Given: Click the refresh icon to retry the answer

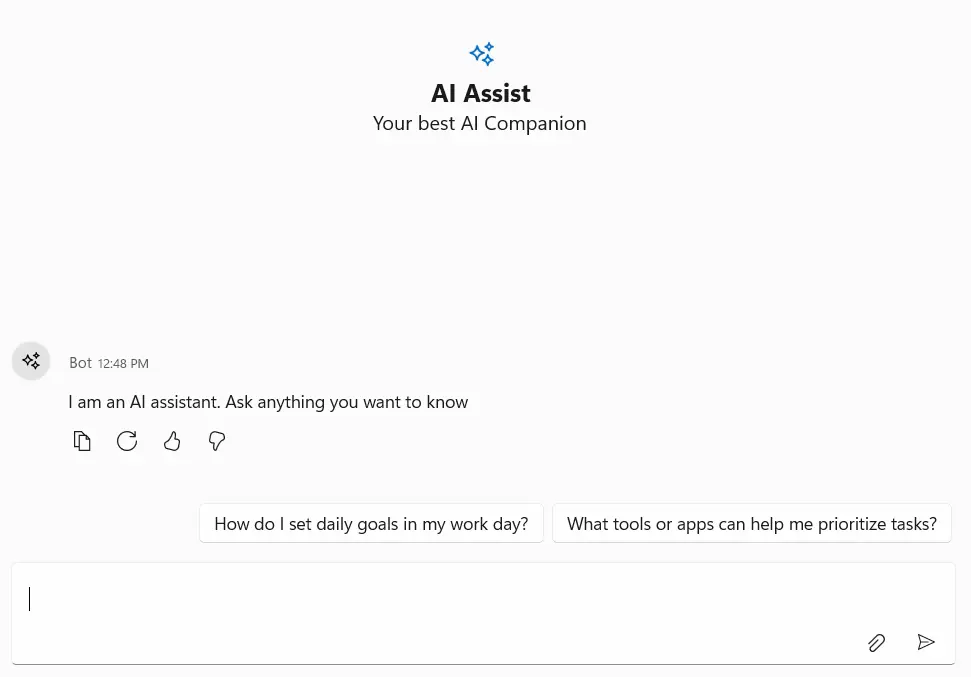Looking at the screenshot, I should click(x=127, y=441).
